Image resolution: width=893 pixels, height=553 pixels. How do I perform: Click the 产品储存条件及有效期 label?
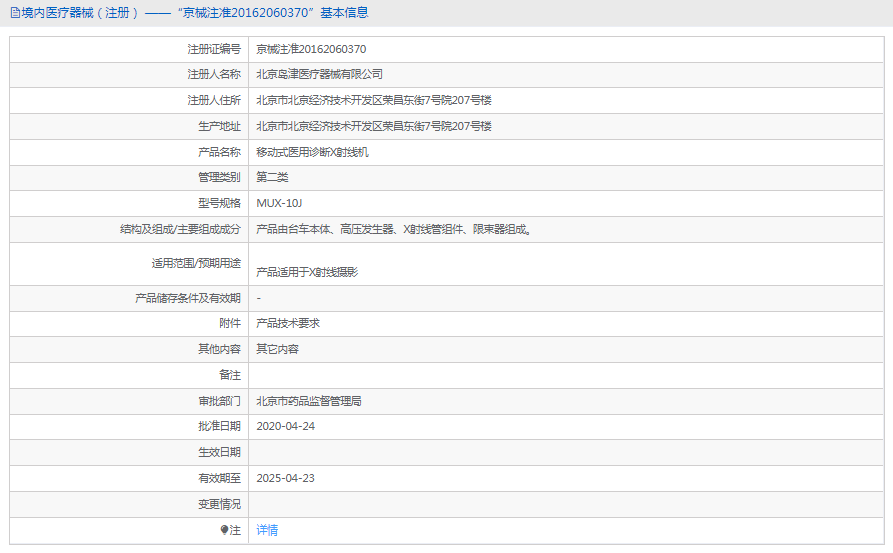coord(188,298)
